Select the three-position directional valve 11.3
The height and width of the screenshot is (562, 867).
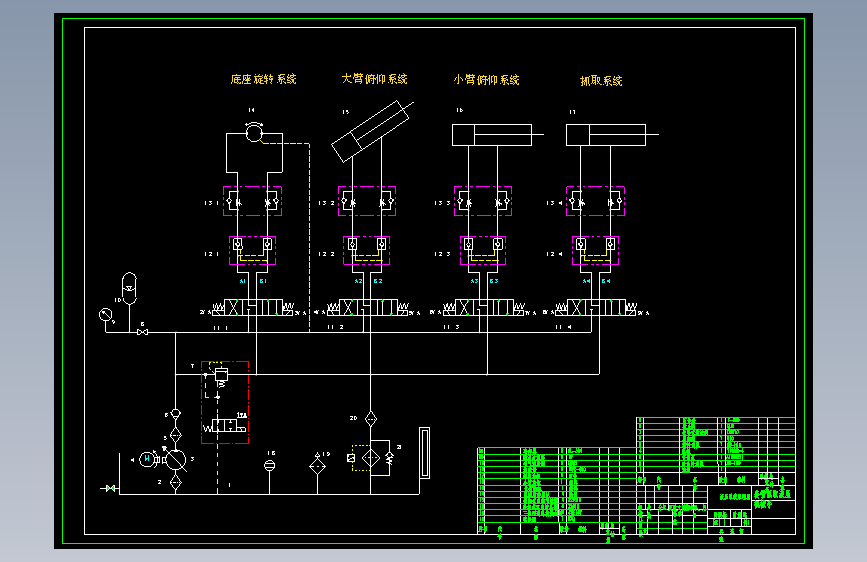(x=484, y=308)
